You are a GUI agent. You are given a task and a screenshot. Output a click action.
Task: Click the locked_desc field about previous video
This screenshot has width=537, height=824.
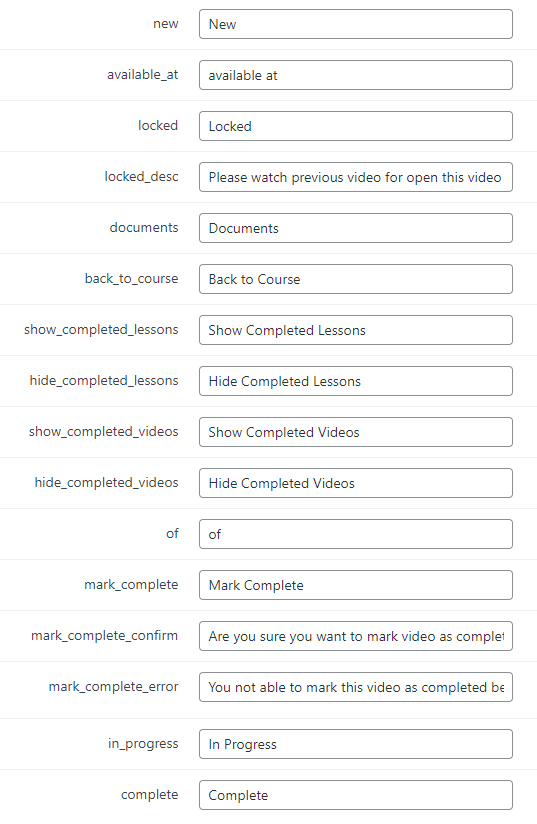(x=356, y=177)
